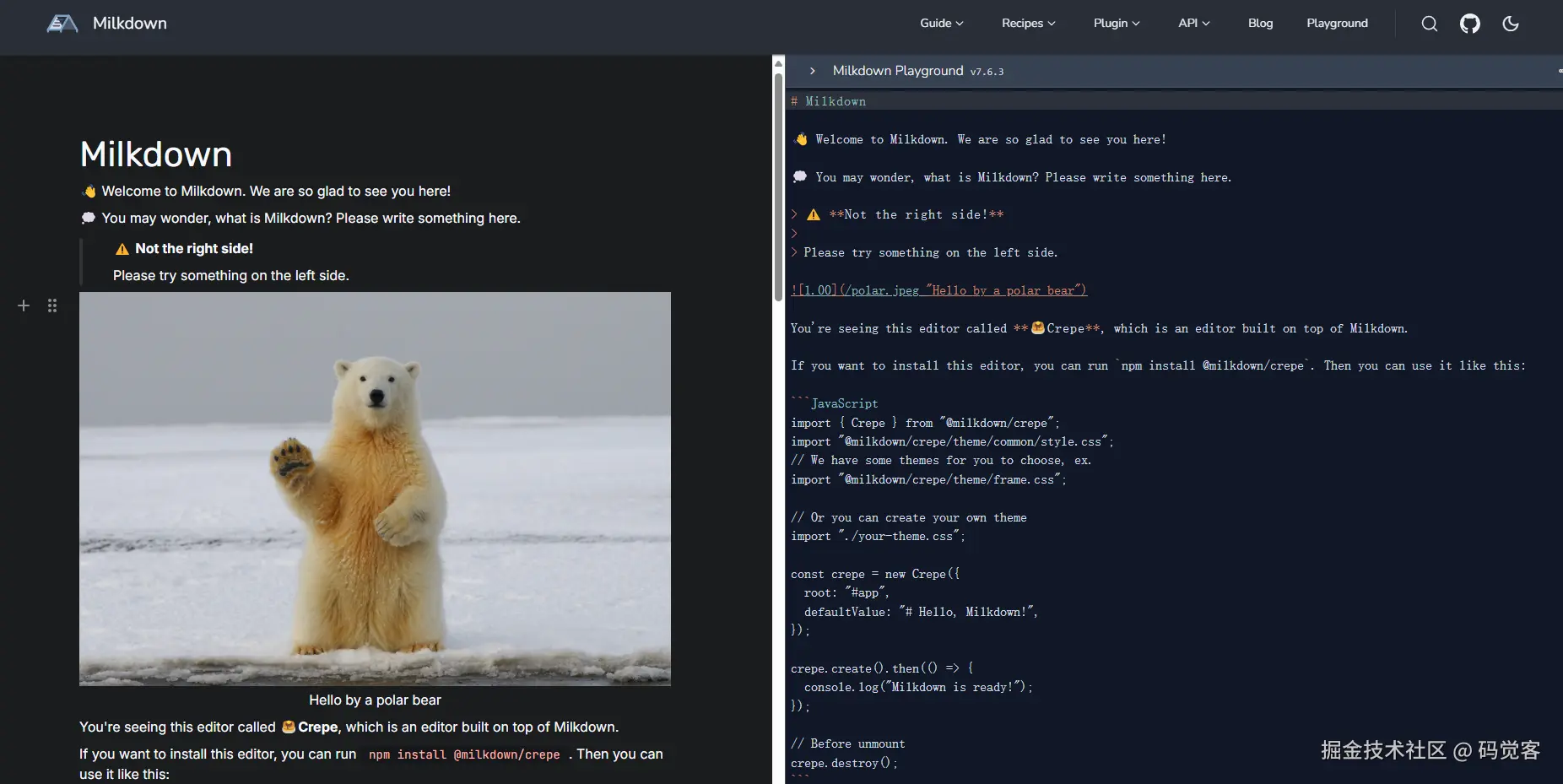The width and height of the screenshot is (1563, 784).
Task: Click the caption "Hello by a polar bear"
Action: click(x=375, y=700)
